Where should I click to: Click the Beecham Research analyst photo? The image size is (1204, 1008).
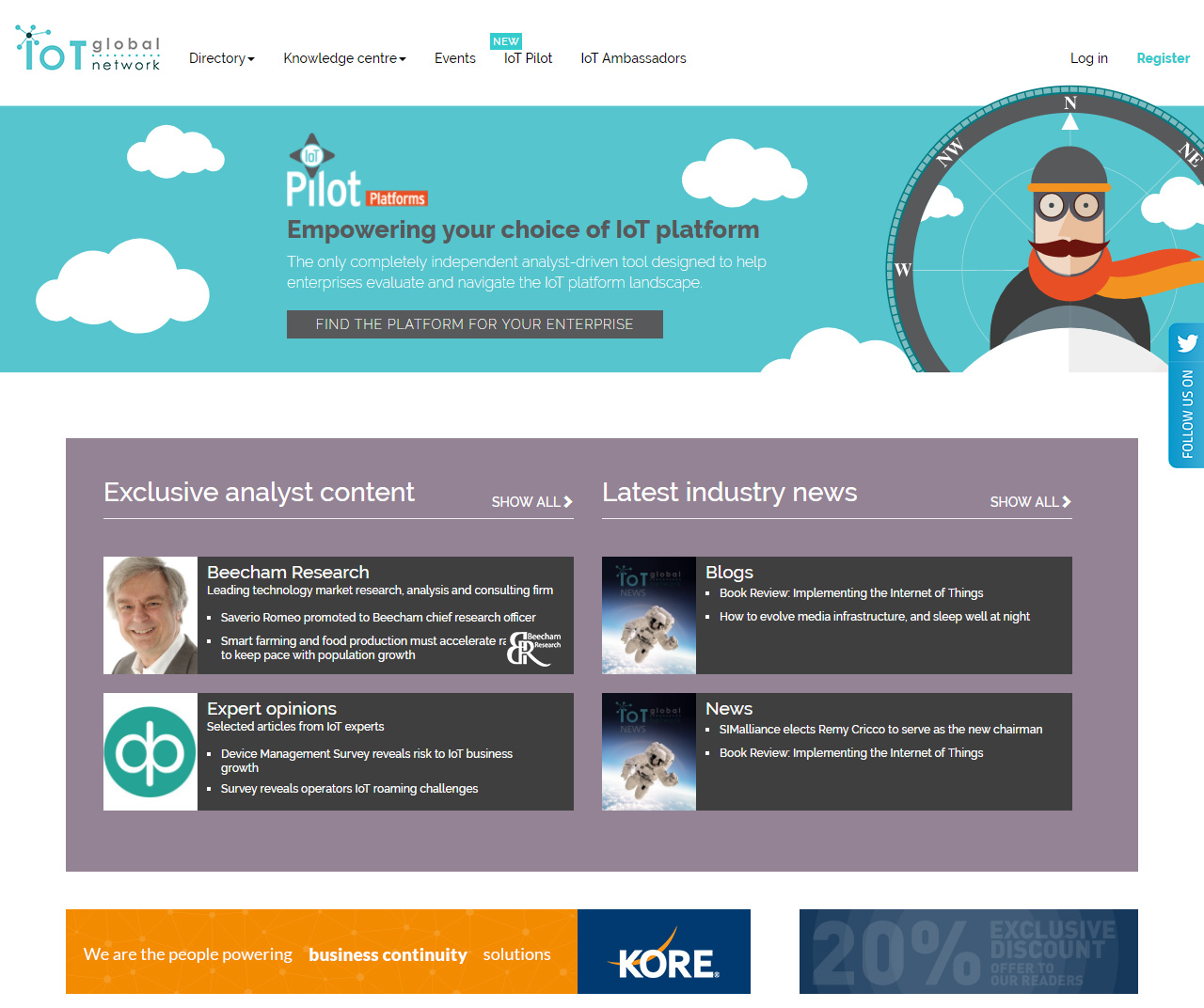[150, 615]
